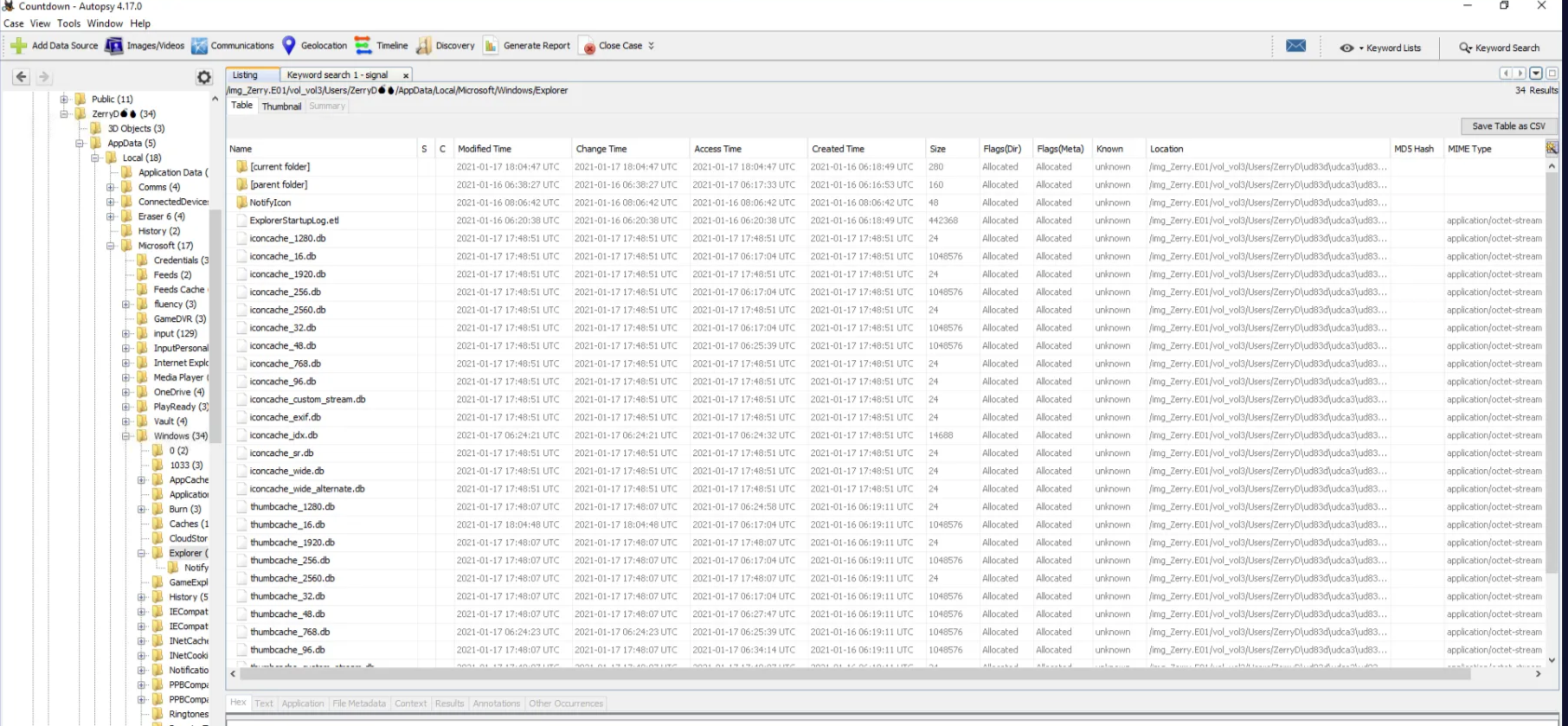Viewport: 1568px width, 726px height.
Task: Click the Generate Report icon
Action: 491,46
